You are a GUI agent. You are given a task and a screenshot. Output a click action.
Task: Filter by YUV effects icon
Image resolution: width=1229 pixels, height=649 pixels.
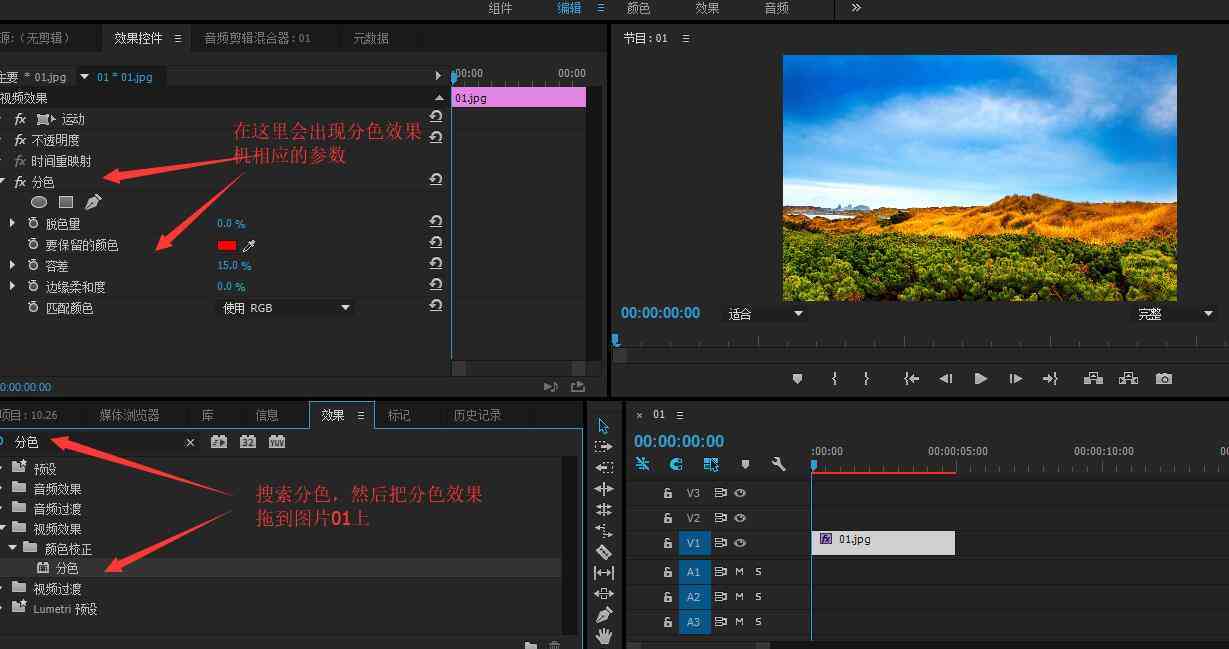277,441
